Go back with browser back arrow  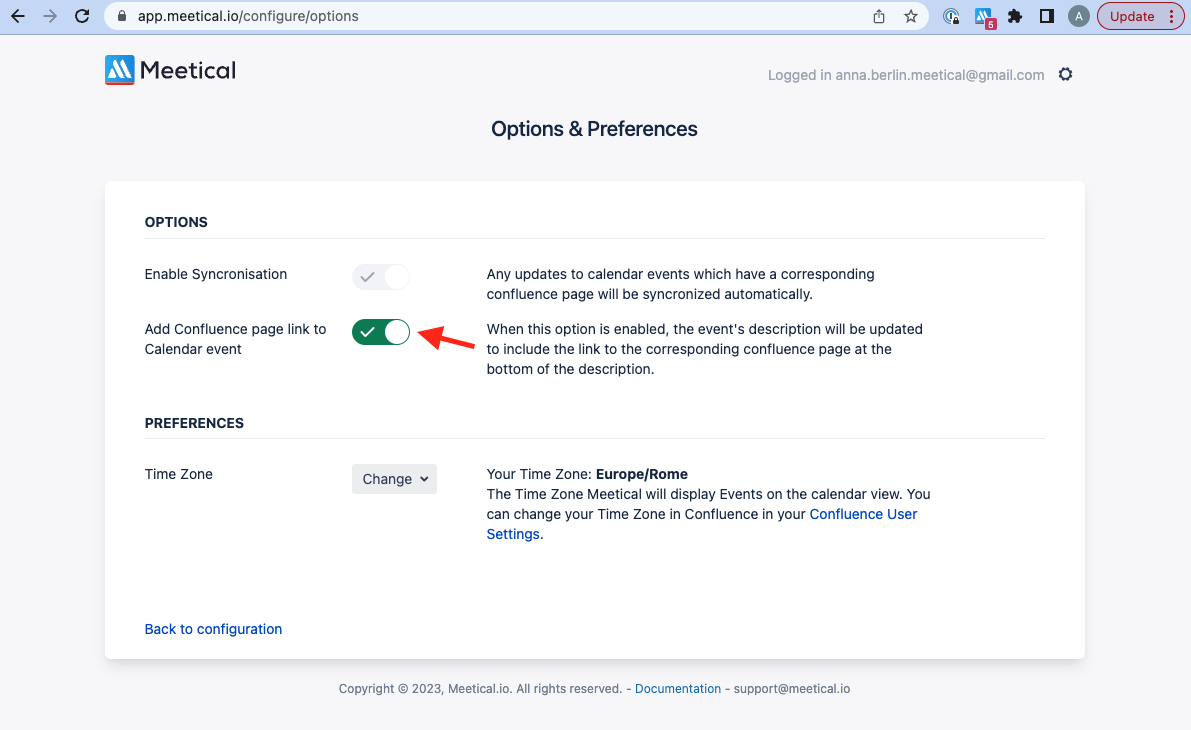pyautogui.click(x=18, y=16)
